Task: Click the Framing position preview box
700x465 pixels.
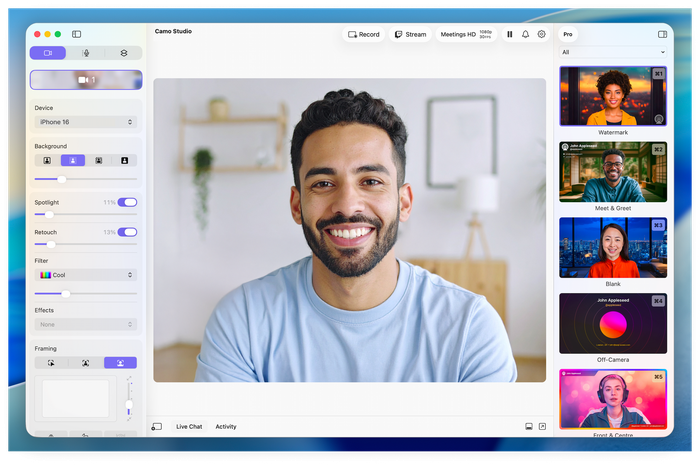Action: tap(75, 399)
